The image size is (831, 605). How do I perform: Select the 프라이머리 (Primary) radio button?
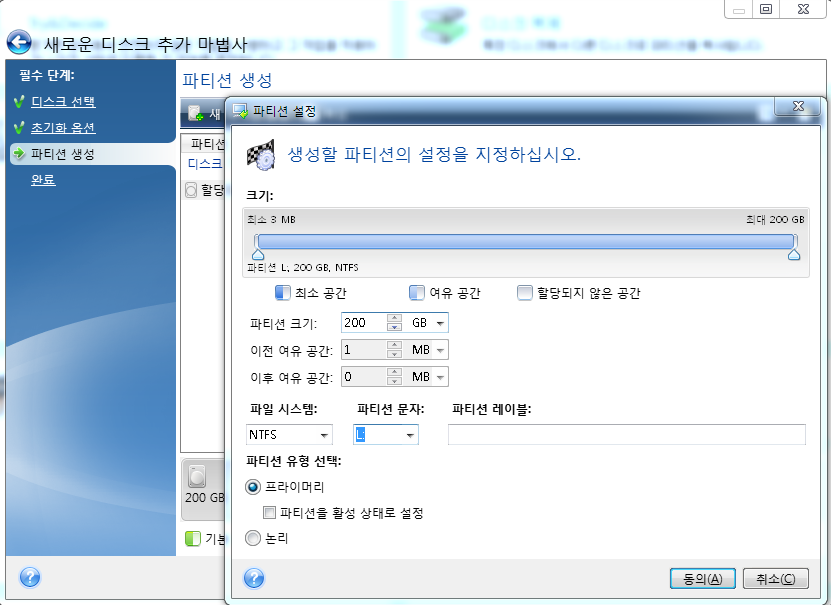(x=254, y=487)
